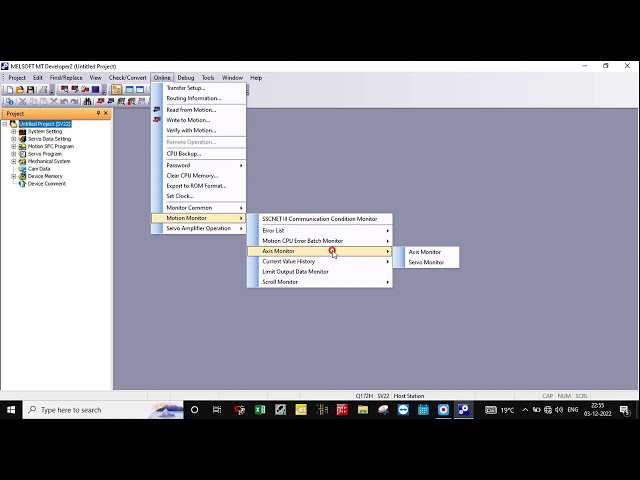
Task: Select CPU Backup menu entry
Action: coord(198,153)
